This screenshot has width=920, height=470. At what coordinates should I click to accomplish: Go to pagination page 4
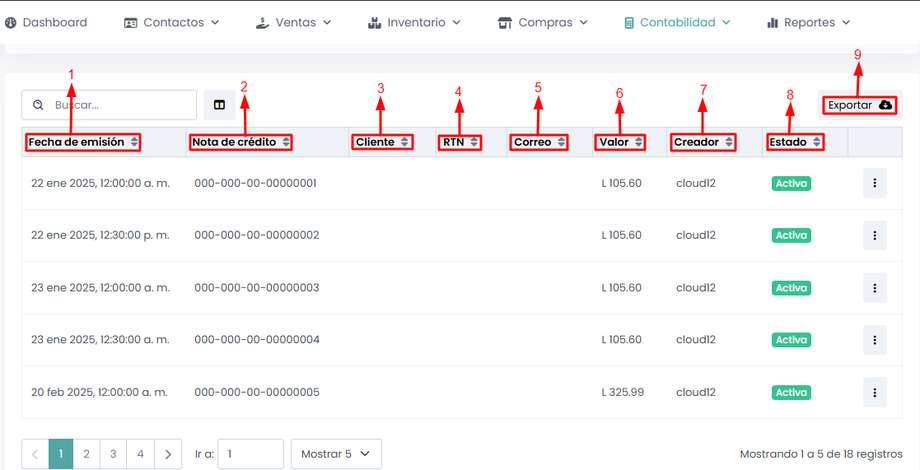tap(140, 454)
